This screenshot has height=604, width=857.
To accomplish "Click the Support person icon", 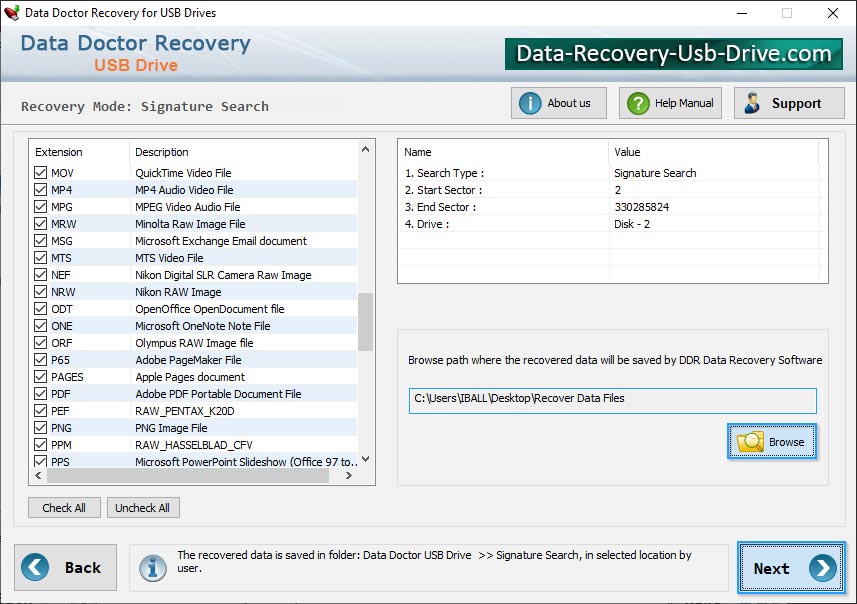I will (753, 103).
